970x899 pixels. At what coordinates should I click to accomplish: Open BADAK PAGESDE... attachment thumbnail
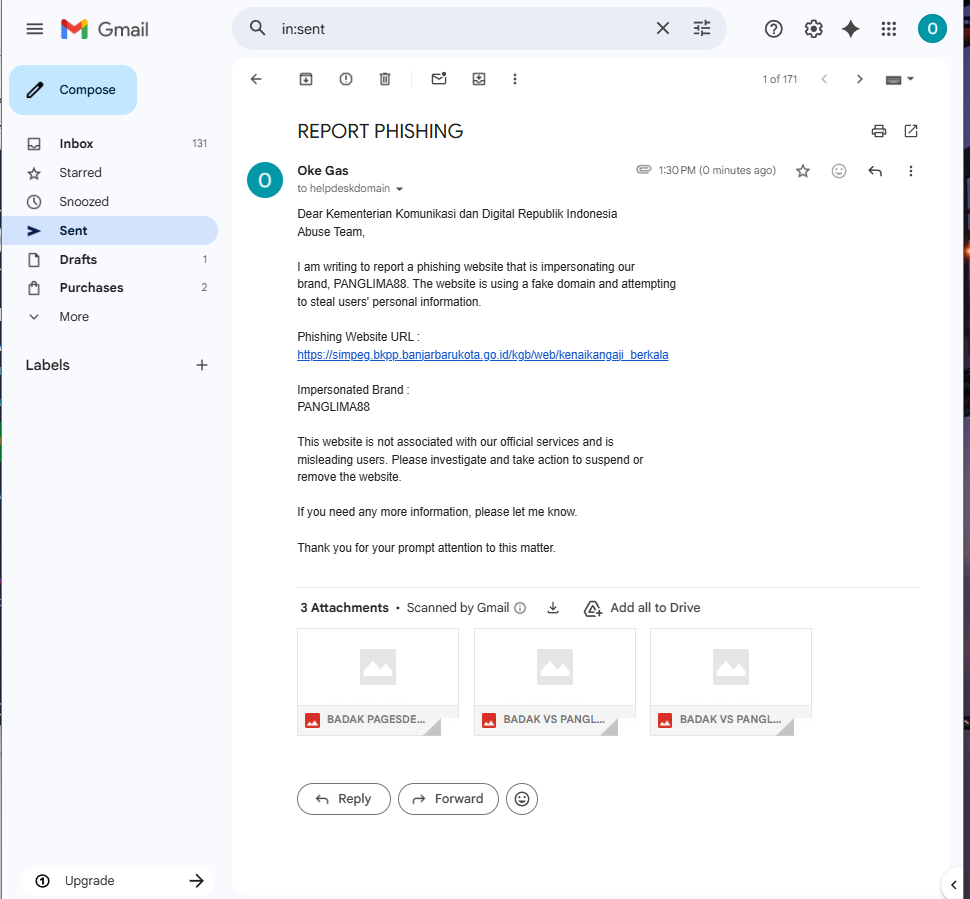378,682
